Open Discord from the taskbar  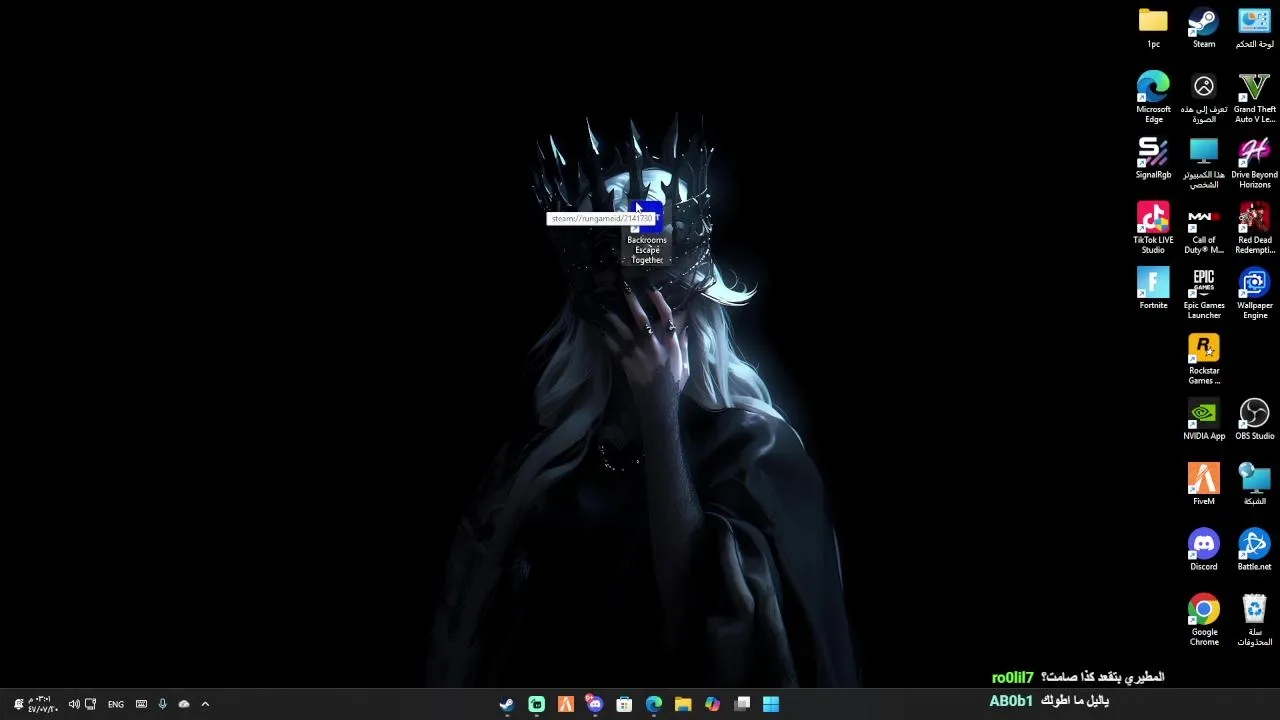(x=595, y=704)
